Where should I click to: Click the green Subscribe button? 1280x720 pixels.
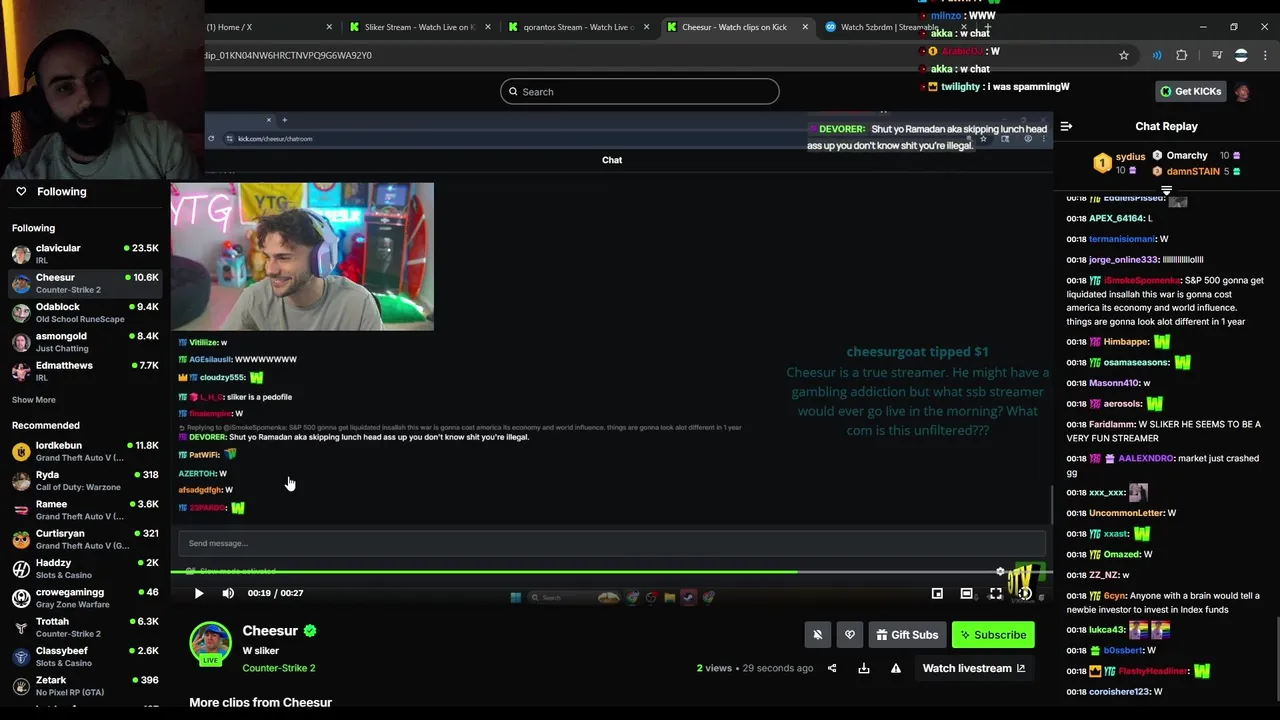tap(993, 634)
